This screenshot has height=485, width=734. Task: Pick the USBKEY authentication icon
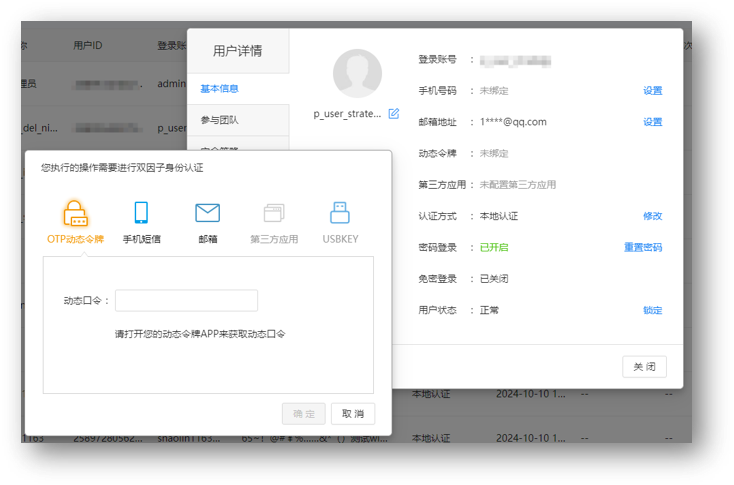point(339,213)
